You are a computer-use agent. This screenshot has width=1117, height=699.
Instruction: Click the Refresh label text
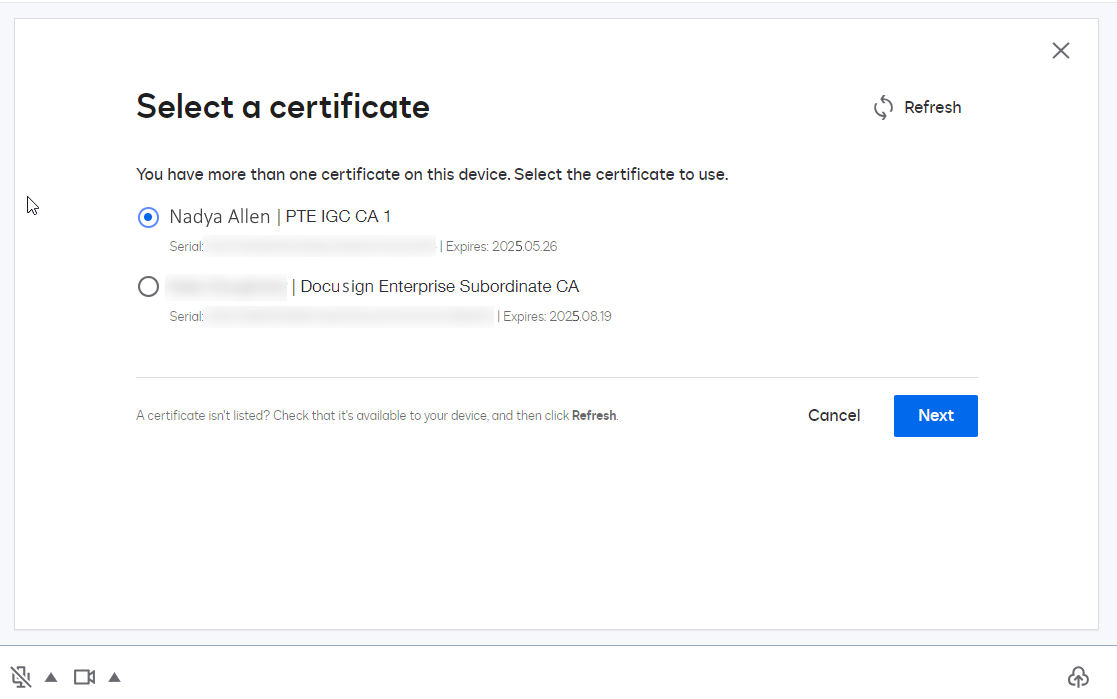pyautogui.click(x=932, y=107)
